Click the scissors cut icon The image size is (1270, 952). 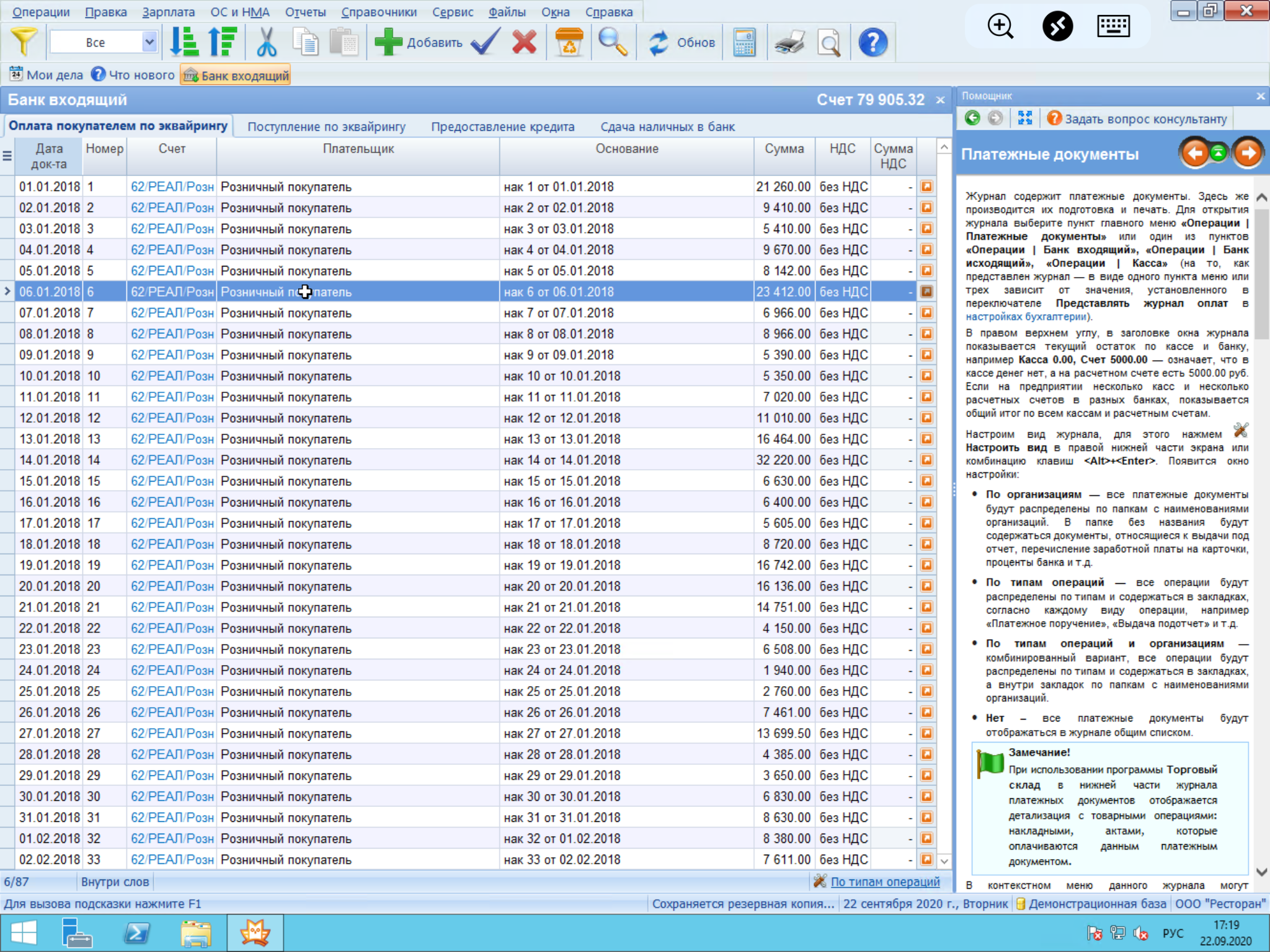tap(266, 42)
